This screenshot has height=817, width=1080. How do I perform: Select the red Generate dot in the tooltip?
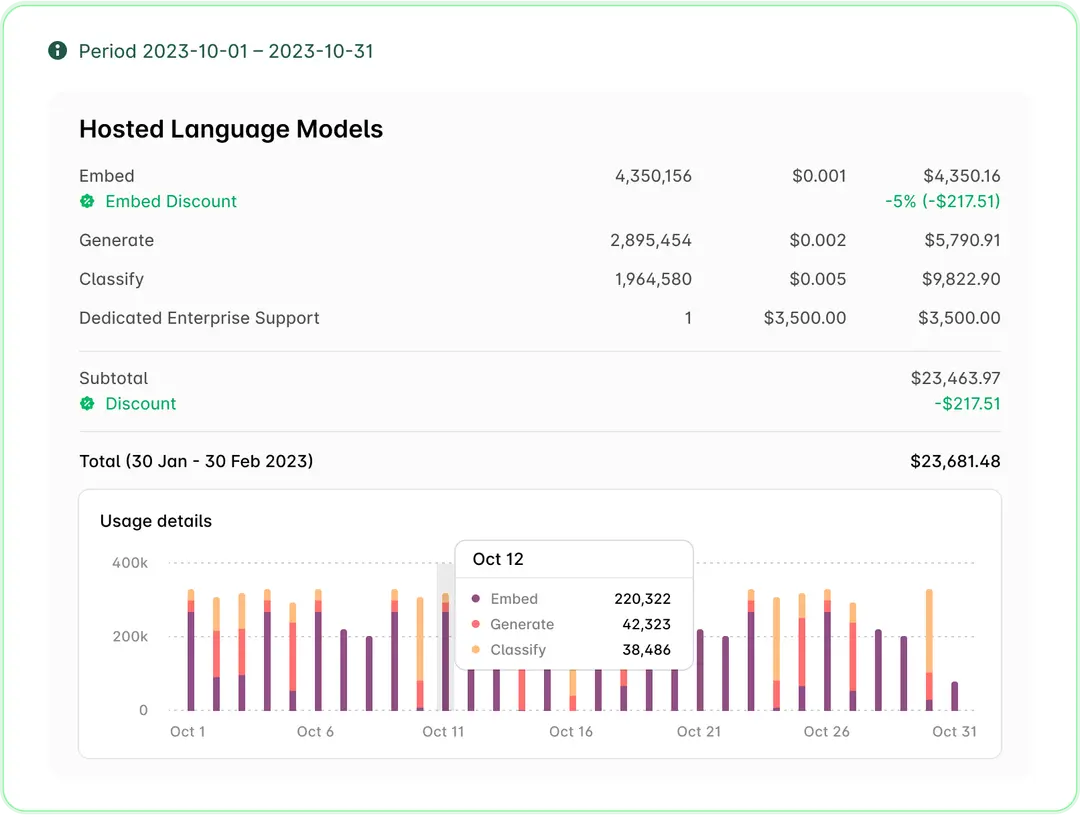point(475,624)
